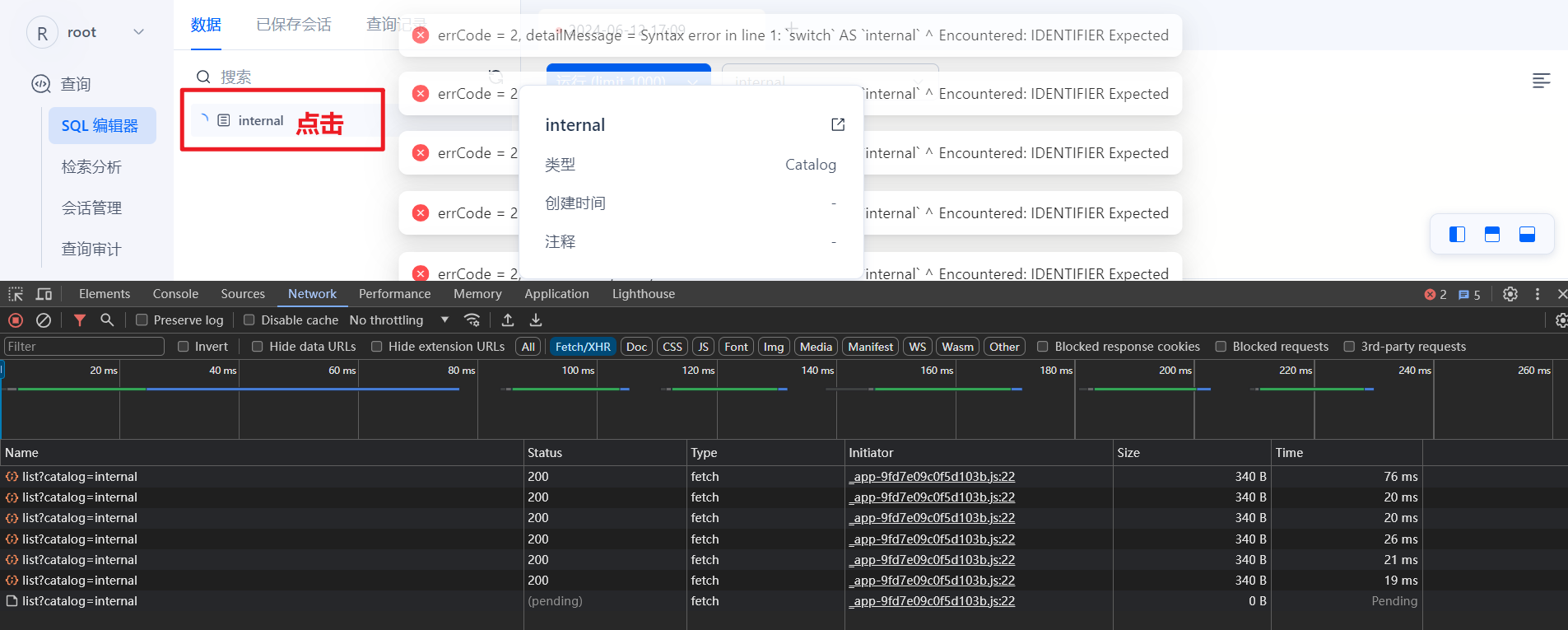Click the DevTools inspect element picker icon
The height and width of the screenshot is (630, 1568).
click(x=16, y=294)
